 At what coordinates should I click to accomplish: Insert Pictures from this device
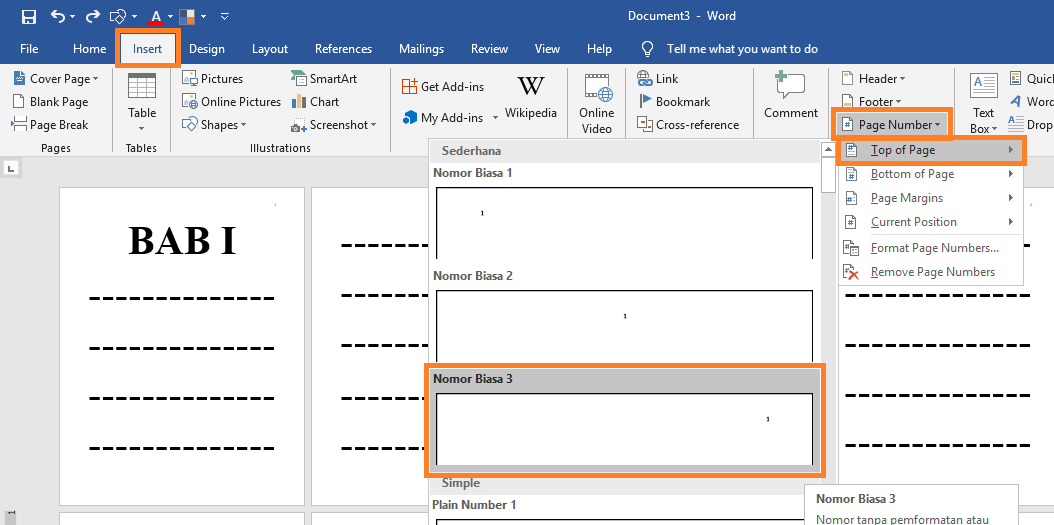coord(212,79)
